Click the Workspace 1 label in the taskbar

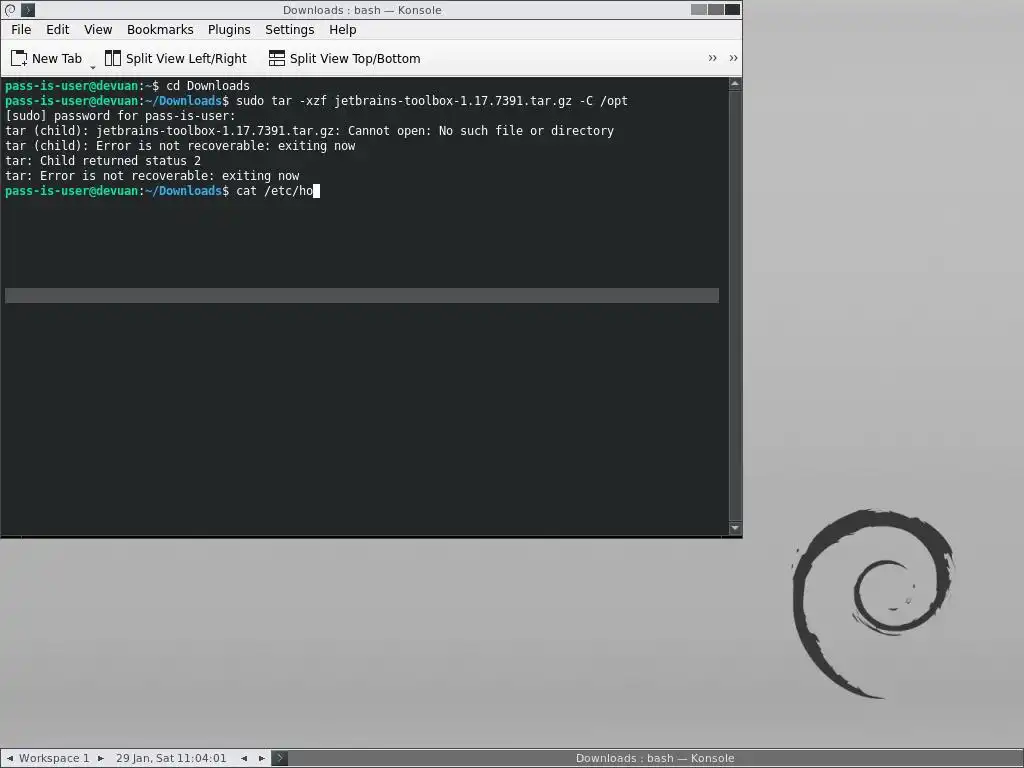(54, 758)
